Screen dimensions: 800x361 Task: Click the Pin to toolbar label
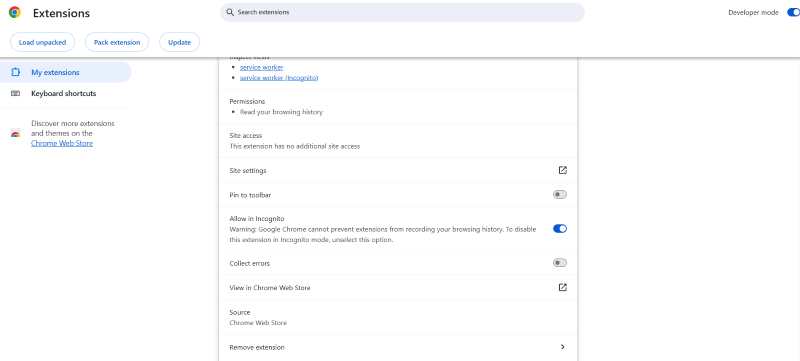pos(250,195)
